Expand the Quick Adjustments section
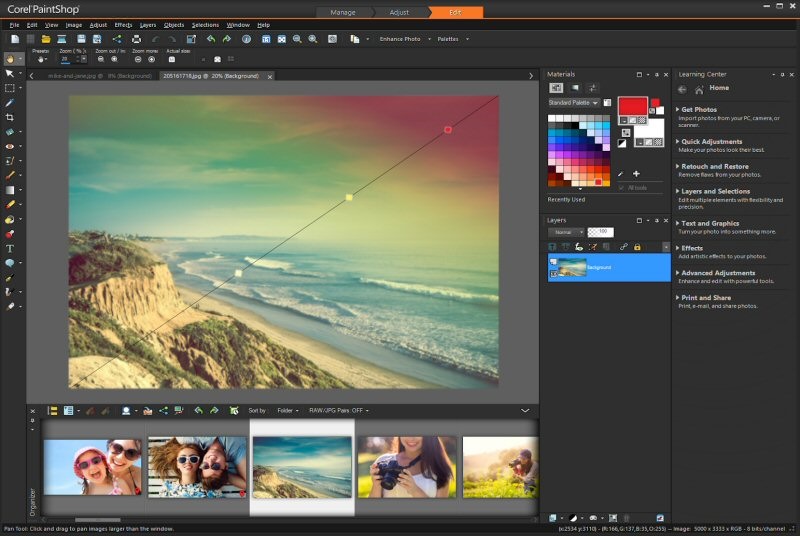 pos(711,141)
